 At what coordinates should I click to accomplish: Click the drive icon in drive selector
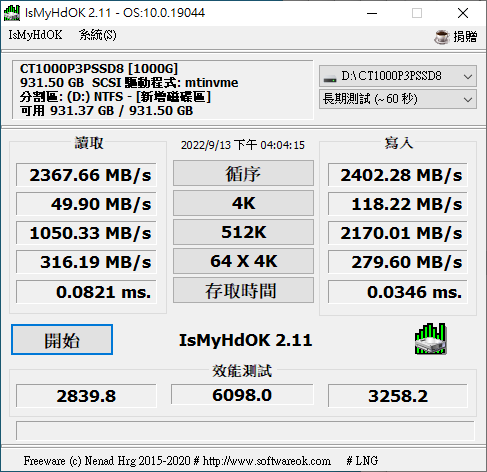tap(330, 79)
